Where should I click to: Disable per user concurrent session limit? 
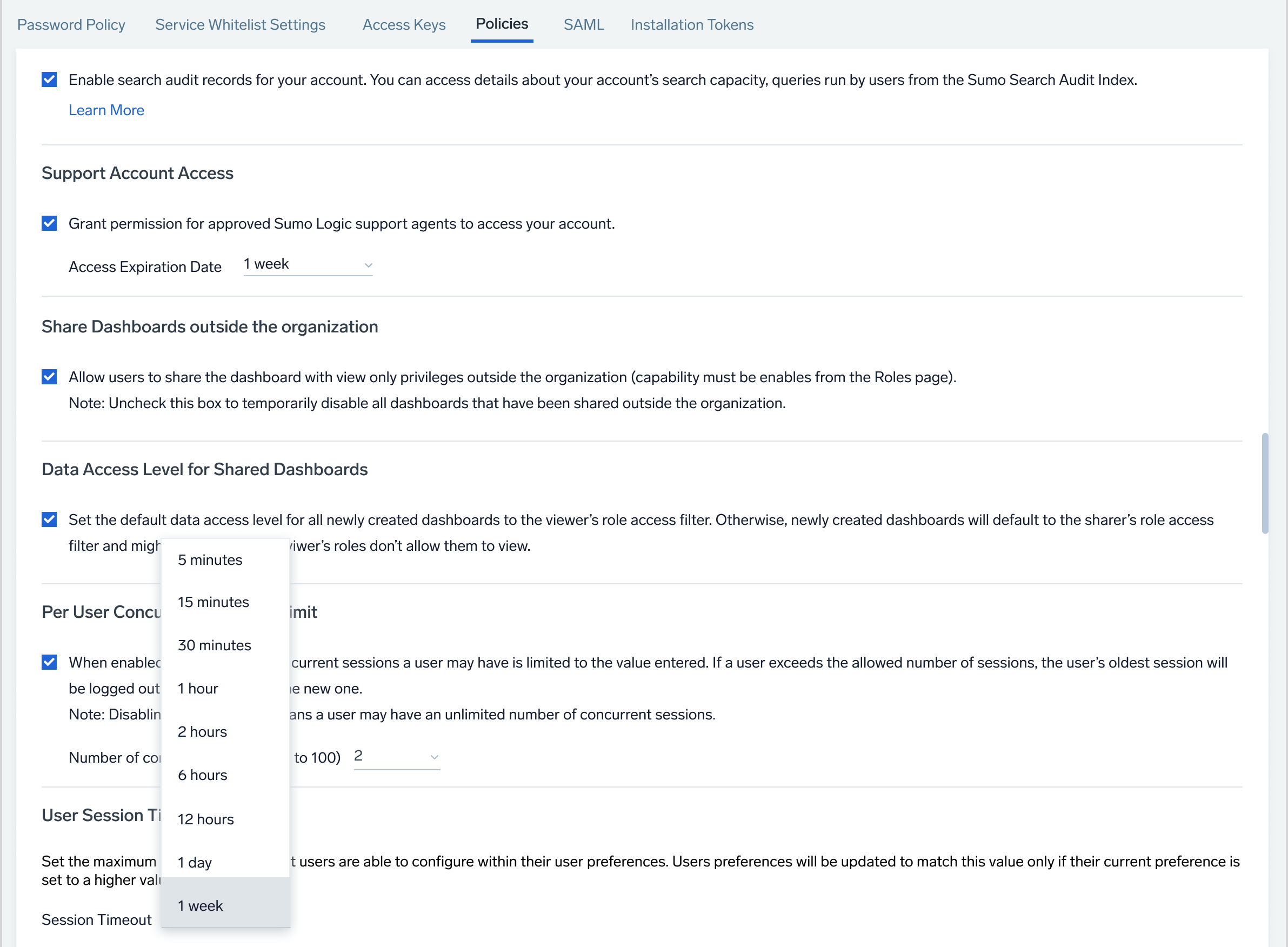[49, 663]
